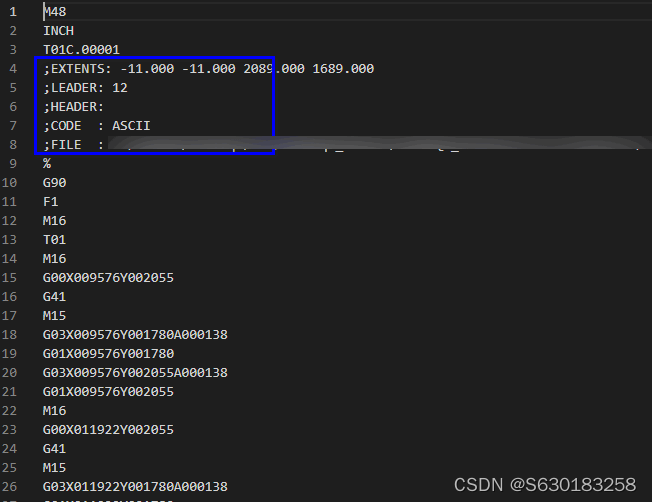Select the T01C.00001 line
Viewport: 652px width, 502px height.
pyautogui.click(x=82, y=50)
